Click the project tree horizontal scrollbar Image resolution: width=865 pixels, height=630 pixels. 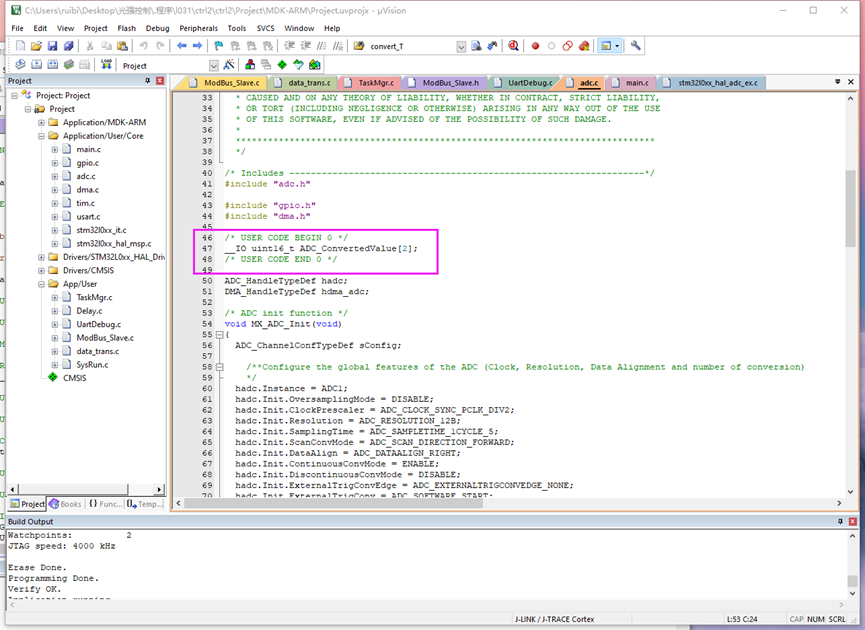point(74,489)
